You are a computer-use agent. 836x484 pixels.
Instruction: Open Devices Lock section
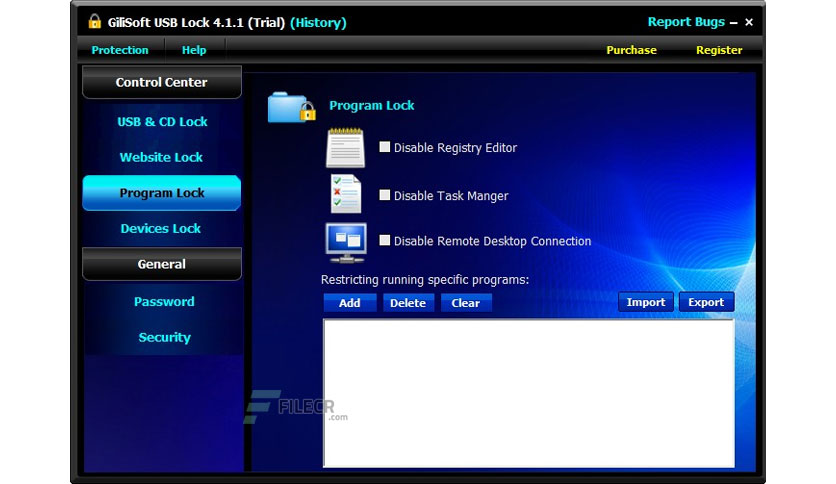(x=160, y=229)
